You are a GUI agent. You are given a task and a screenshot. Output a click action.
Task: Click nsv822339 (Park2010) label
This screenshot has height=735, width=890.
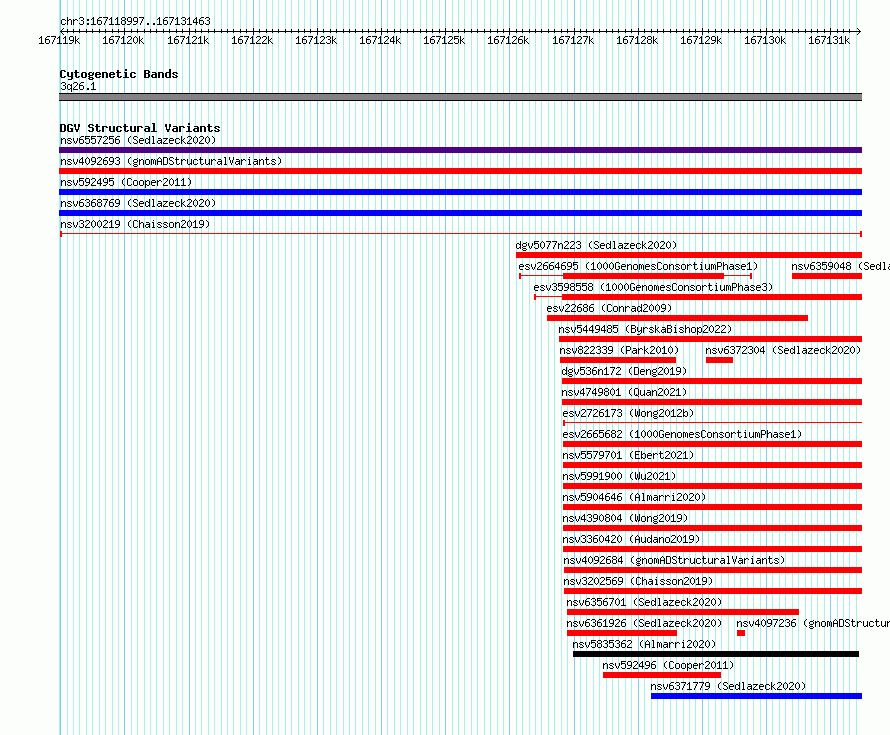619,350
